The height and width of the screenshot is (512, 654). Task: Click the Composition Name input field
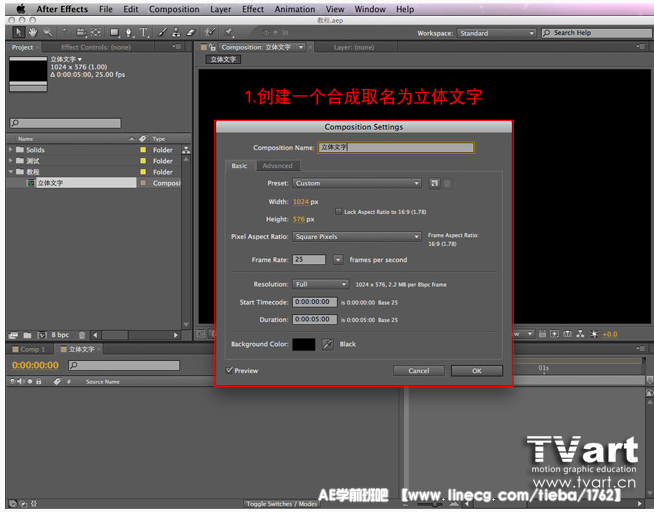click(396, 147)
